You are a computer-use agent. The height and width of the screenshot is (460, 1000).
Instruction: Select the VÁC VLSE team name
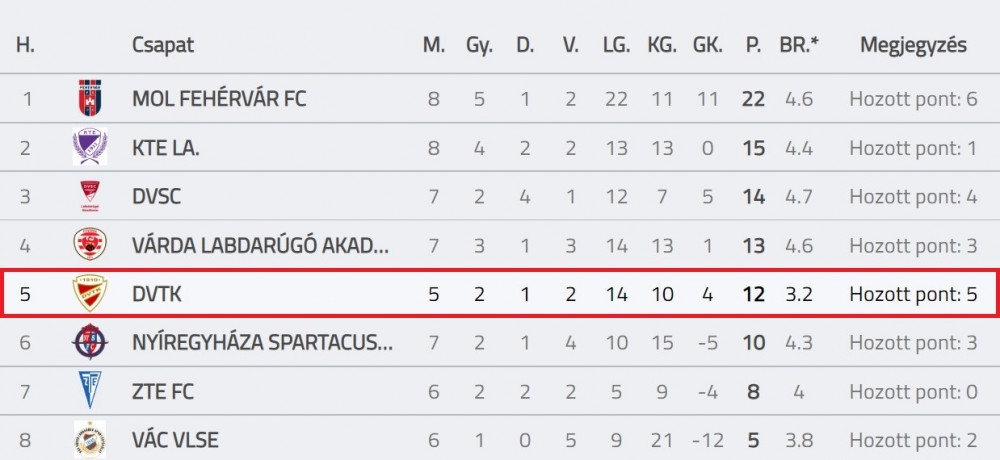coord(175,440)
